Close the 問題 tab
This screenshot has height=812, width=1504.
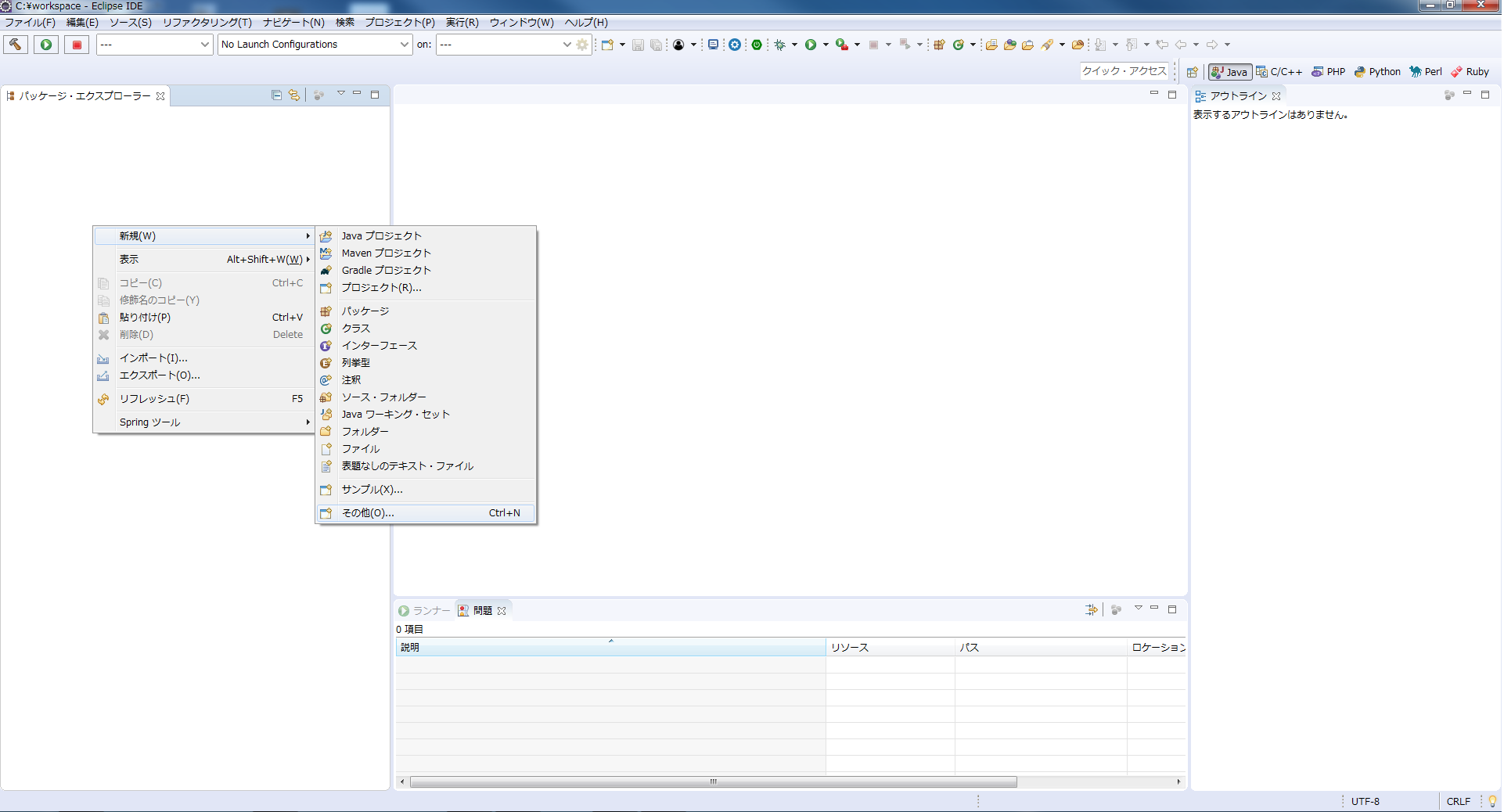[x=502, y=611]
